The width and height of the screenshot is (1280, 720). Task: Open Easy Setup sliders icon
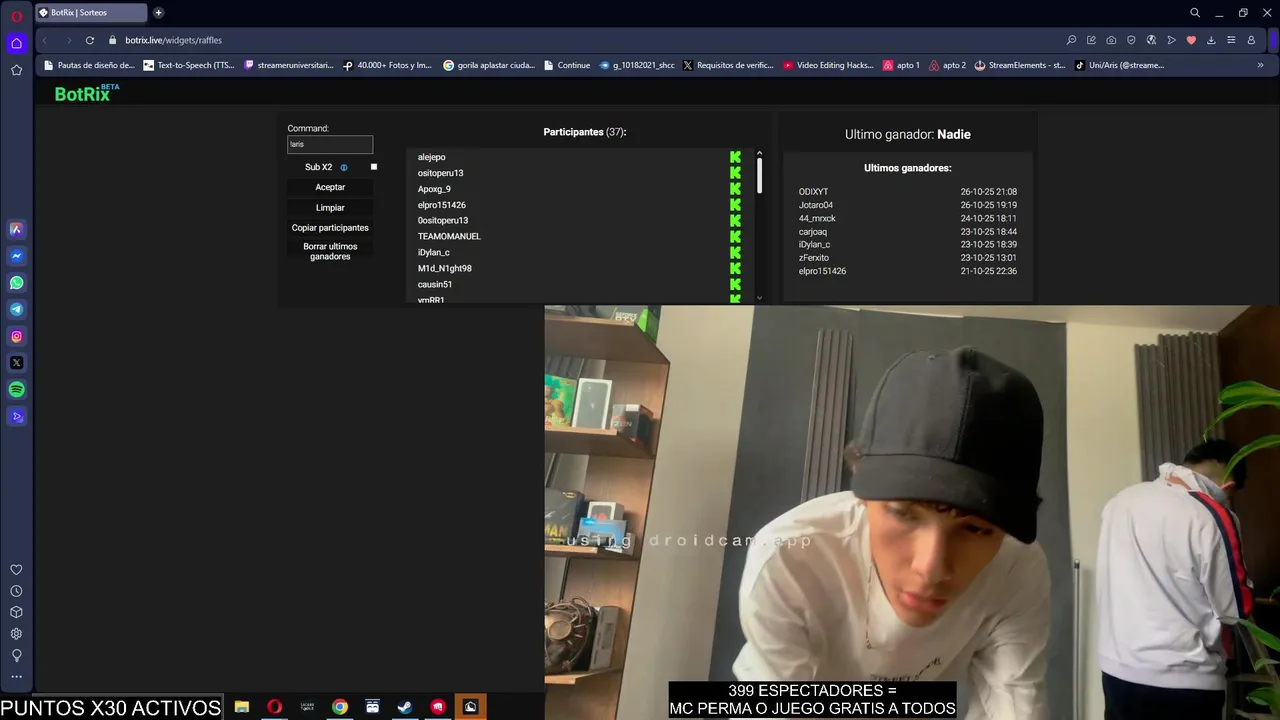click(1231, 40)
